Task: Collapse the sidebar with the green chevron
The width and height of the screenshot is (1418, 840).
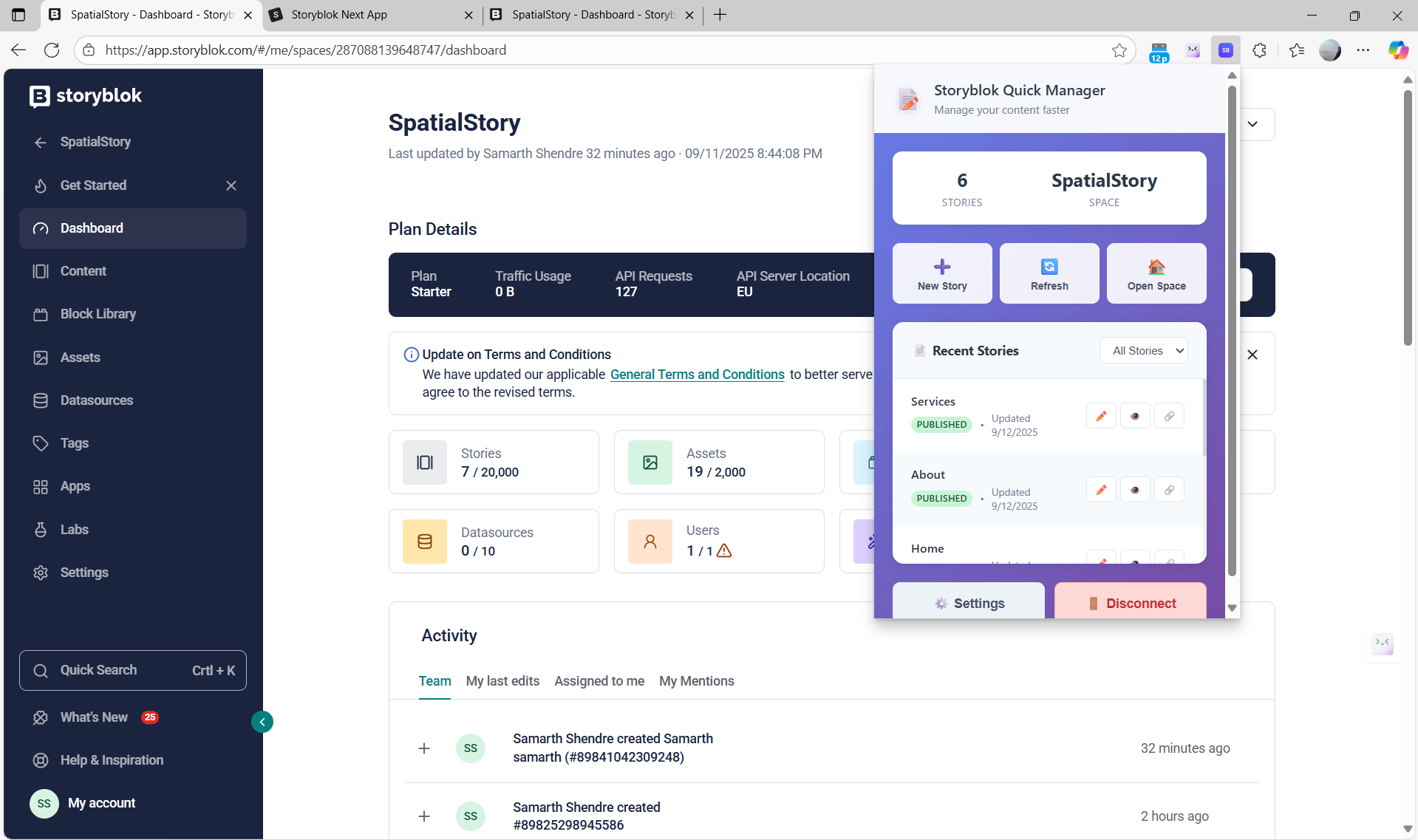Action: coord(262,722)
